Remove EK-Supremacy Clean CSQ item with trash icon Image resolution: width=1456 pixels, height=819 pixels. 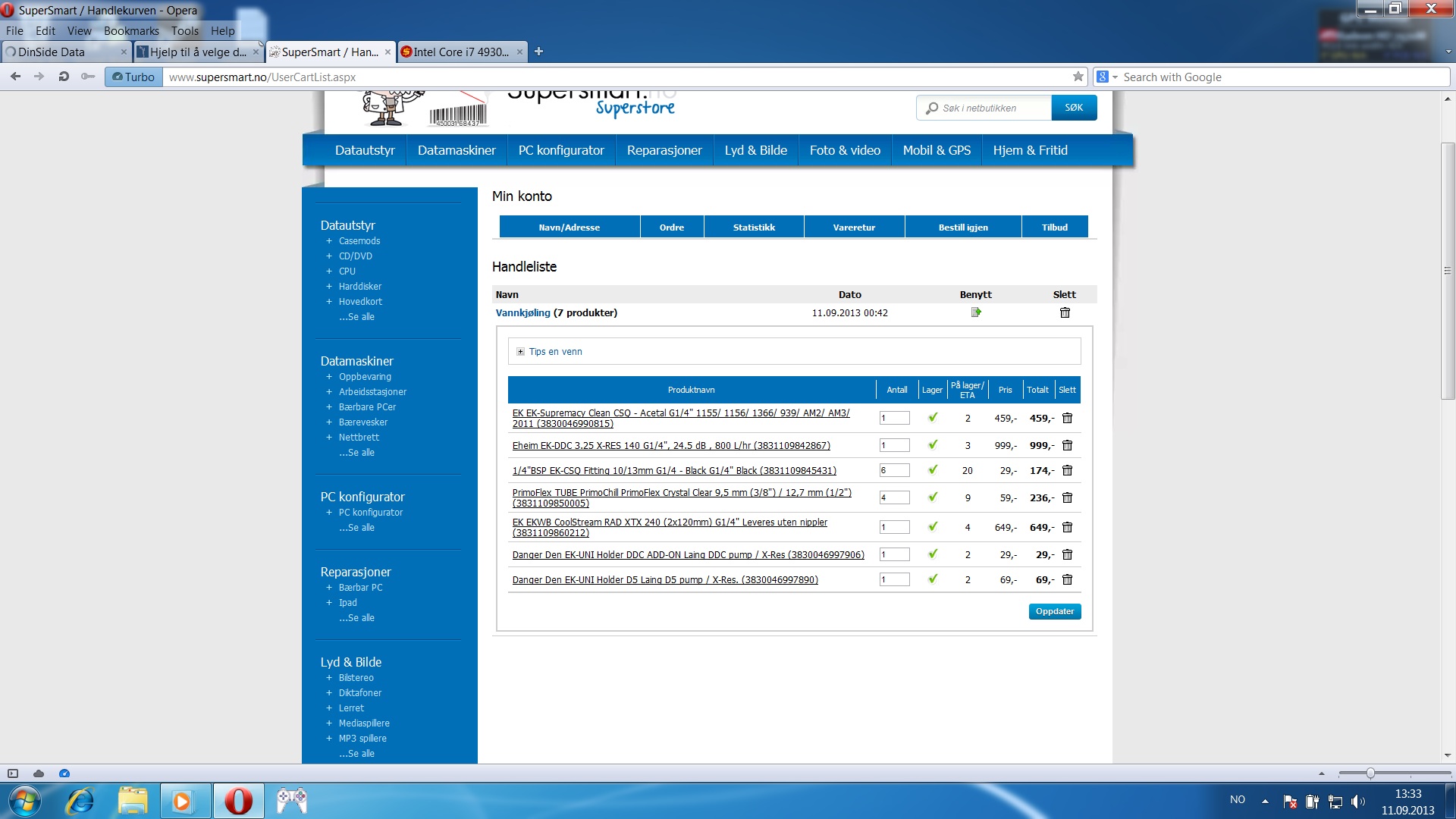coord(1067,418)
